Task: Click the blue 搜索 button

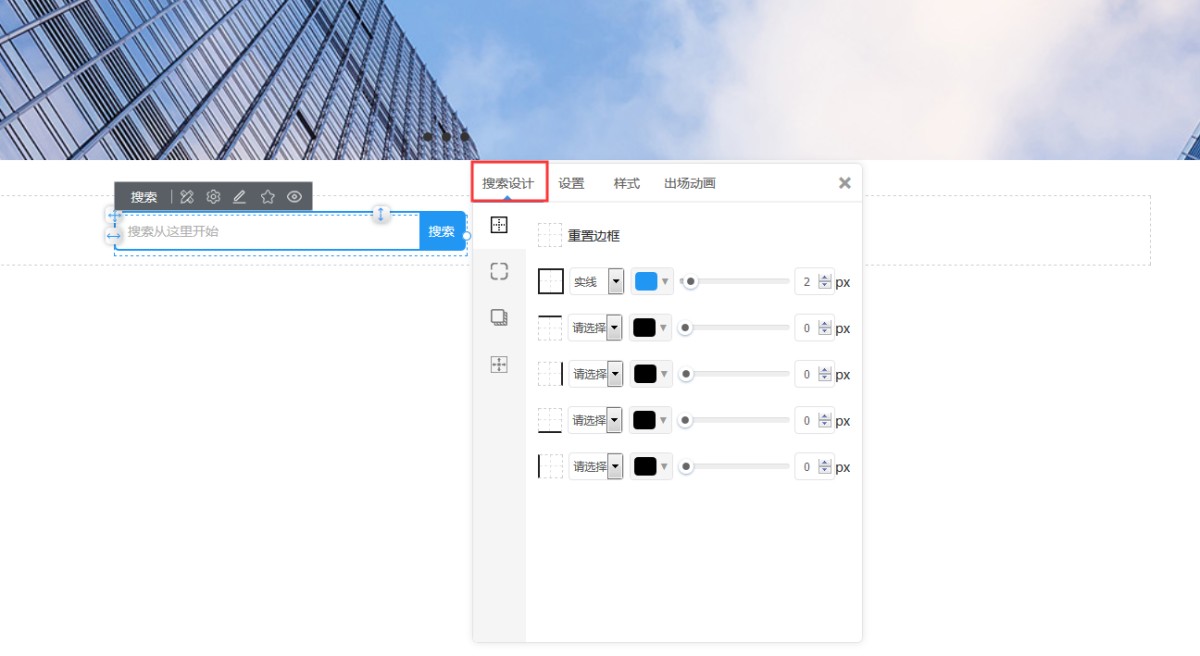Action: coord(442,231)
